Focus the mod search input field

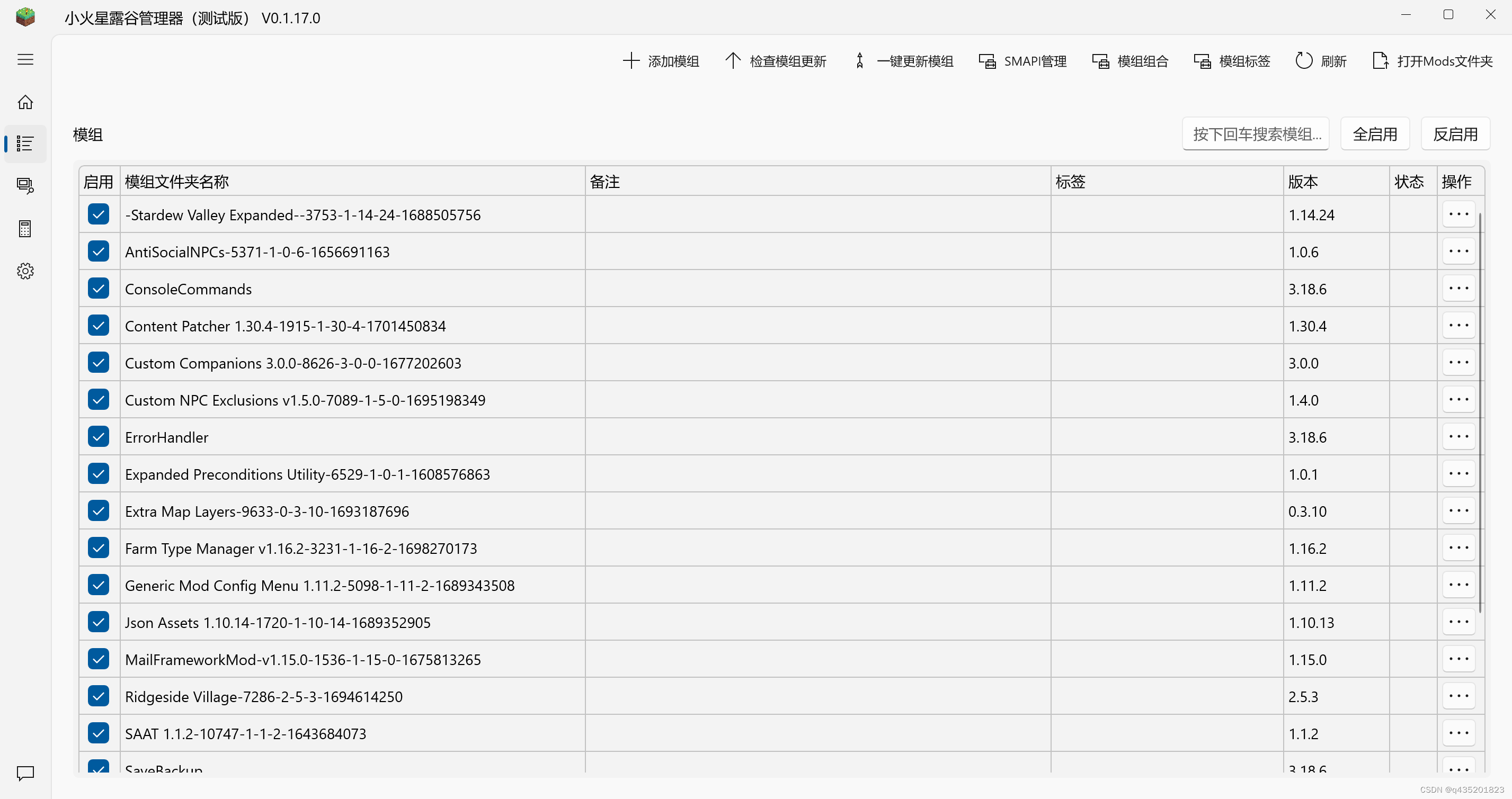click(x=1256, y=134)
